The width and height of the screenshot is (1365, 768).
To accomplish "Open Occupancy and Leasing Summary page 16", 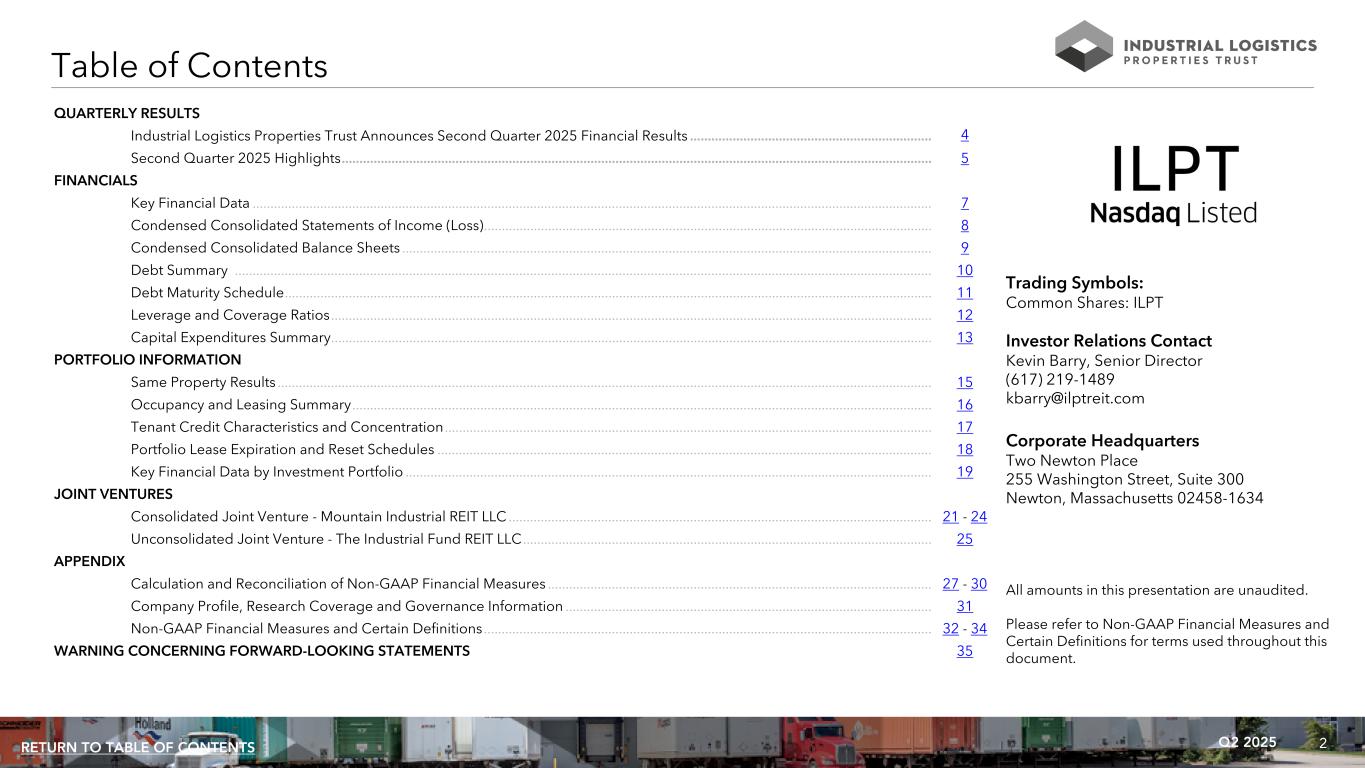I will point(964,404).
